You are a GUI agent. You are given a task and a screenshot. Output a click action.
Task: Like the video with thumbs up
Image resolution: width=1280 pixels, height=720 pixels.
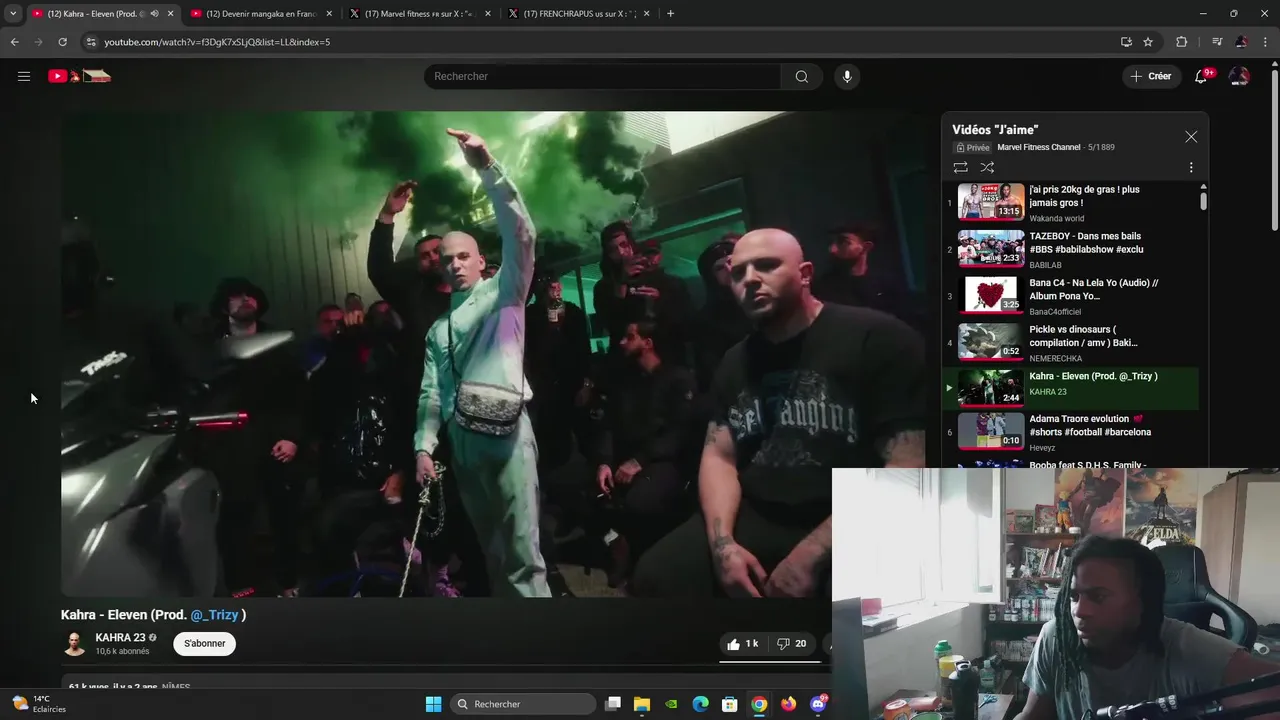[742, 644]
